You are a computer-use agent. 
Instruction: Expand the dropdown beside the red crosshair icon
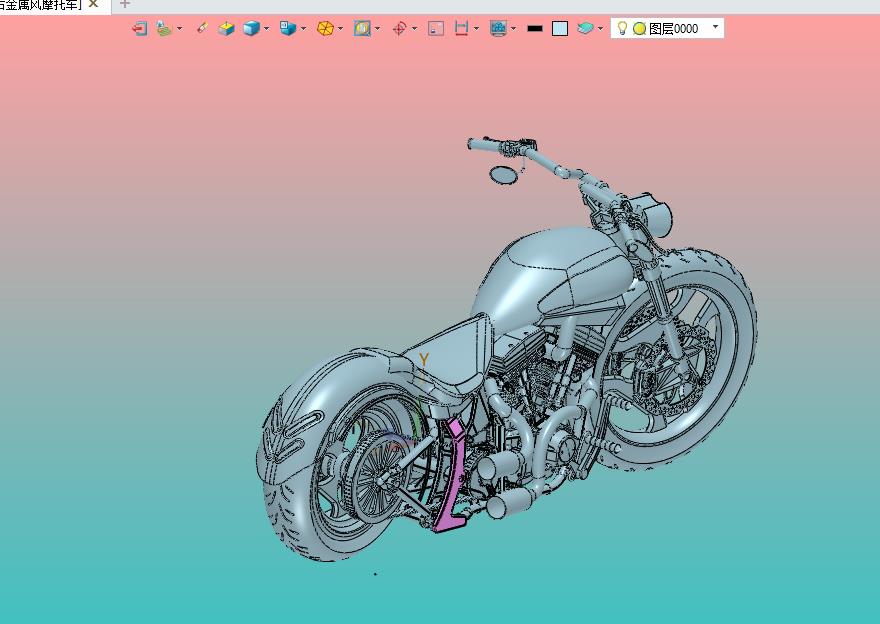pos(414,28)
